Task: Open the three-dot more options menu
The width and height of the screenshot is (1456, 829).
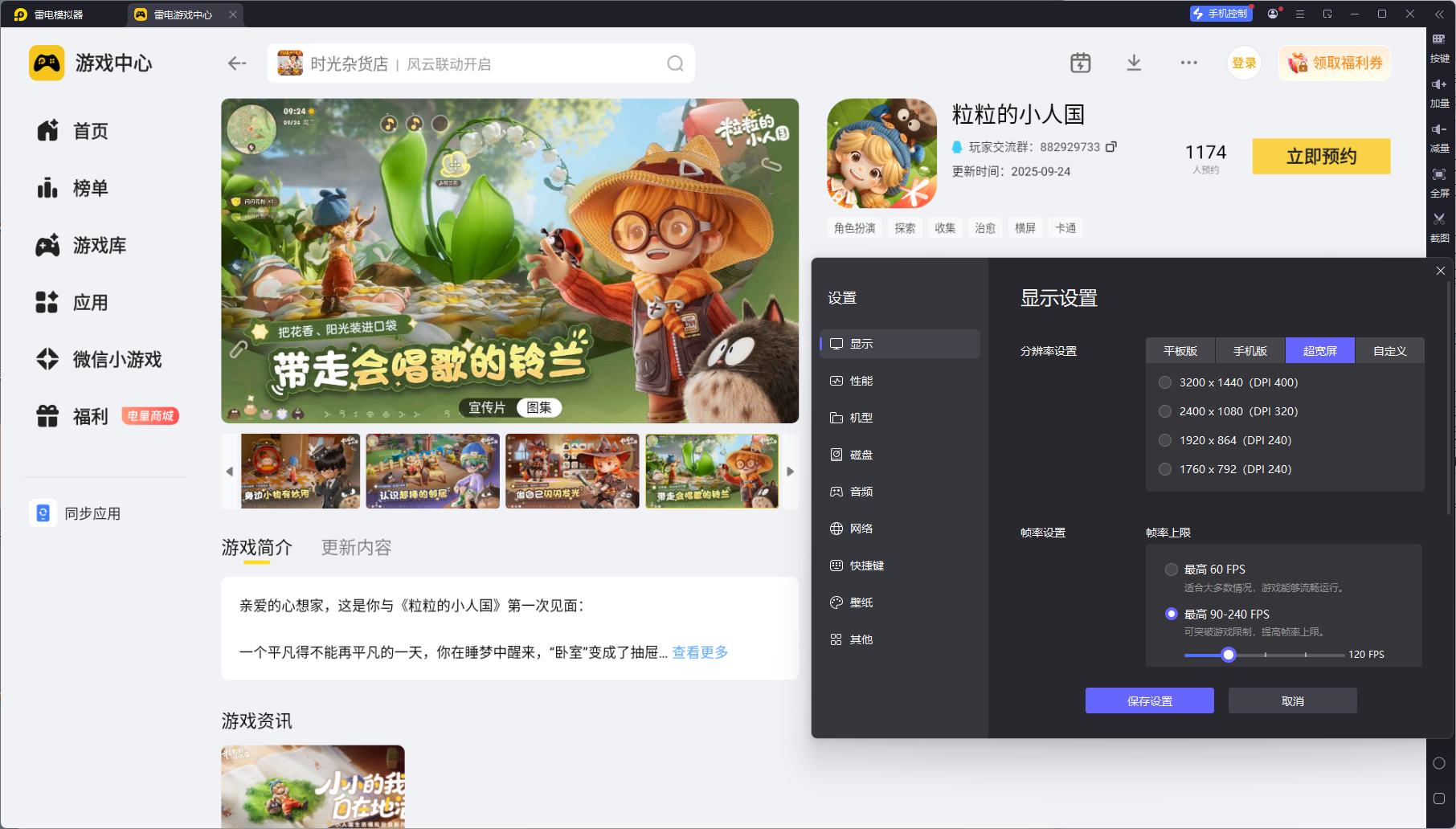Action: pos(1189,63)
